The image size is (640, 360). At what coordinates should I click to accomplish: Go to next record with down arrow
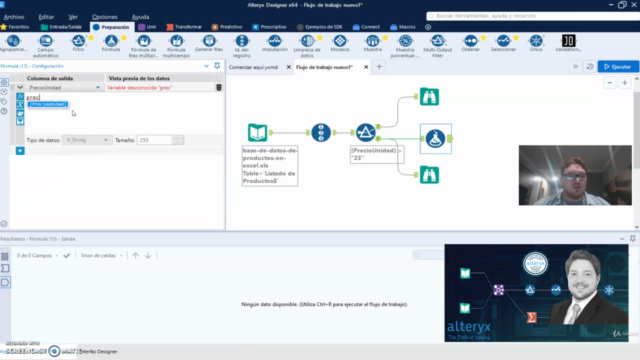[148, 256]
